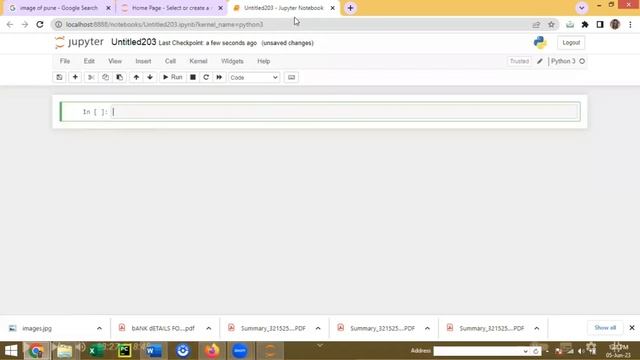
Task: Open the cell type Code dropdown
Action: pos(254,78)
